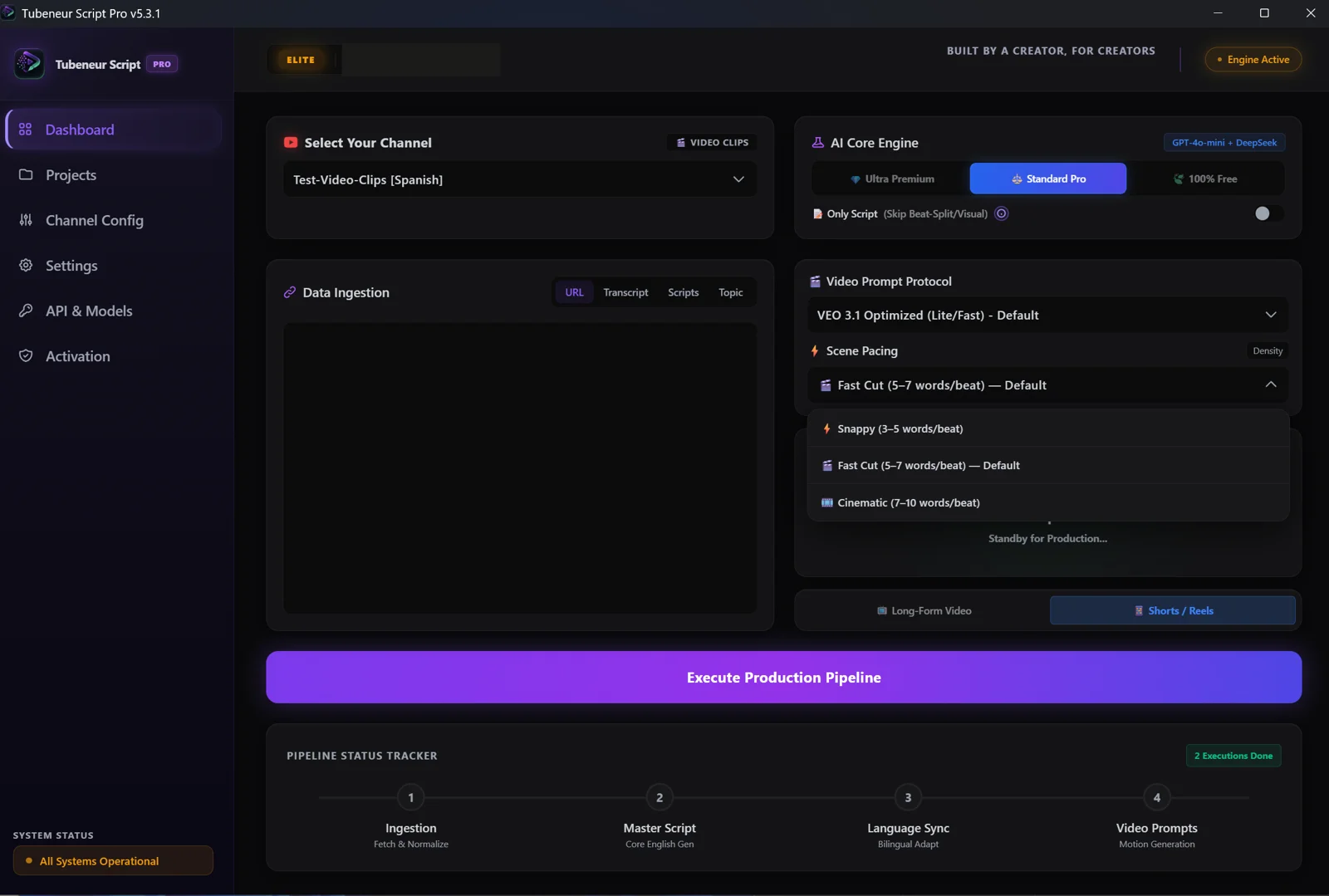Viewport: 1329px width, 896px height.
Task: Open the Test-Video-Clips [Spanish] channel dropdown
Action: click(520, 179)
